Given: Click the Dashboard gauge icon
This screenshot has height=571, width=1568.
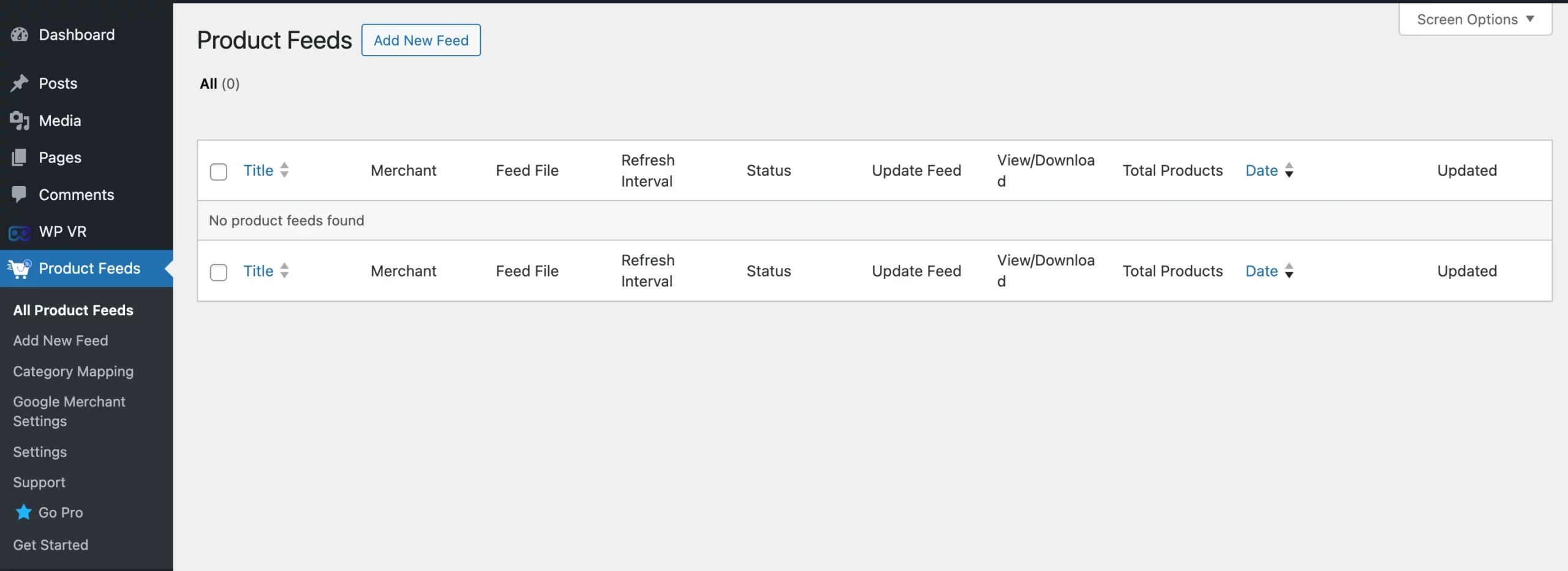Looking at the screenshot, I should click(20, 35).
